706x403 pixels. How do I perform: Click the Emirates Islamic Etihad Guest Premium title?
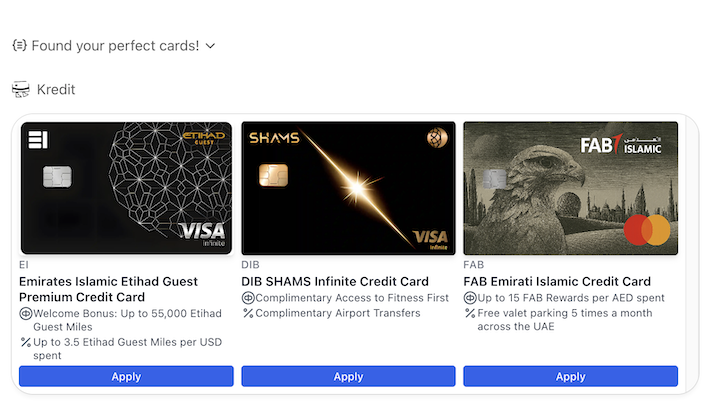108,289
